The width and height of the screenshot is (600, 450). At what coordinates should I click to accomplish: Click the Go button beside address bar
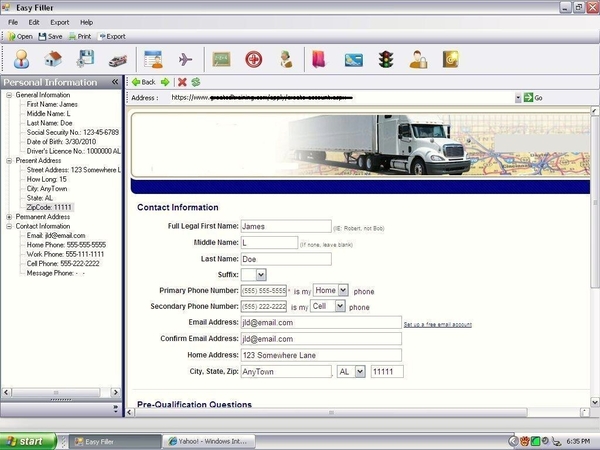(x=533, y=98)
